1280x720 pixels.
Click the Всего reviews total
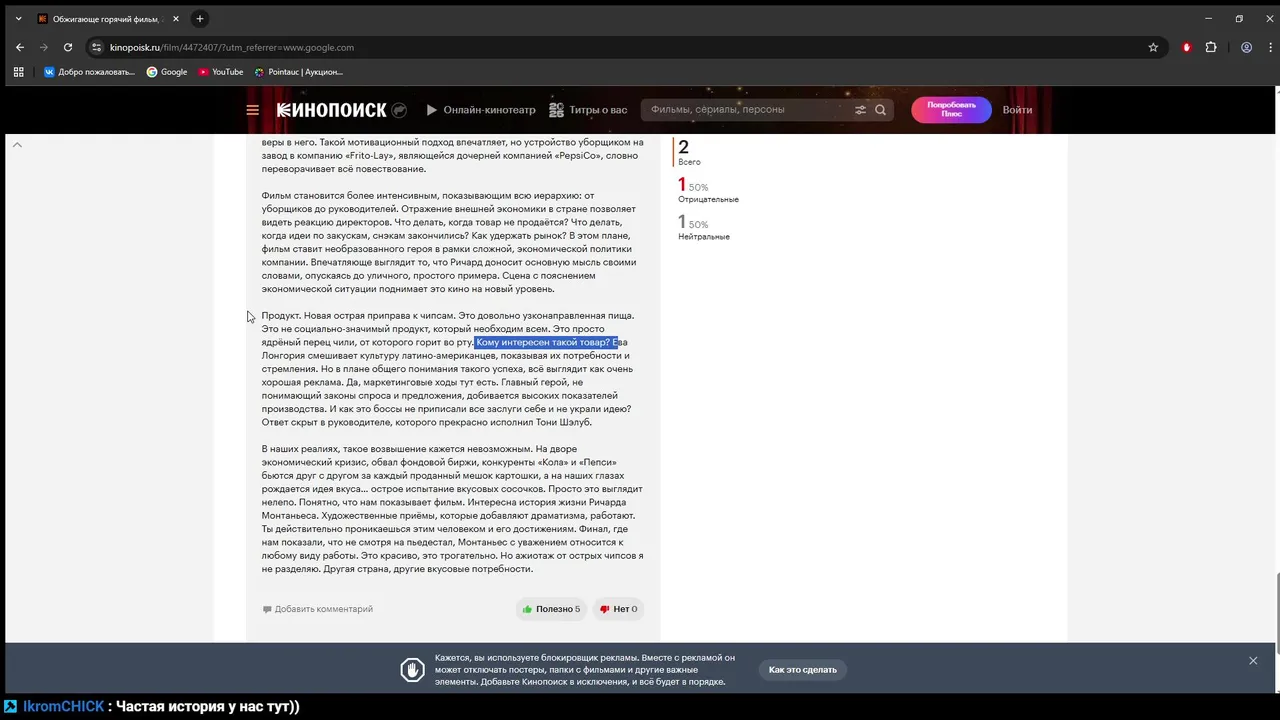point(689,152)
